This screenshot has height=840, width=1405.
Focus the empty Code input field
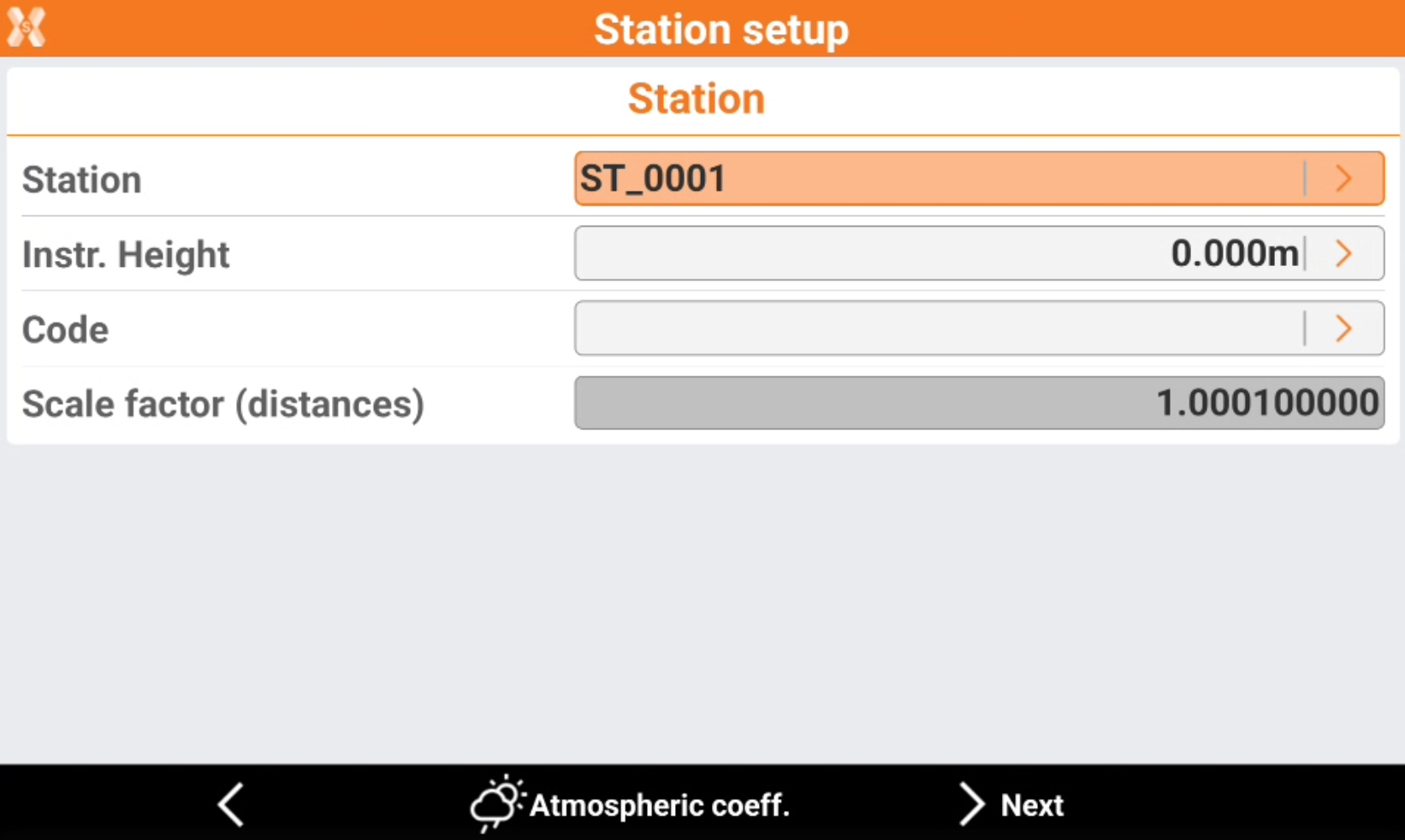pyautogui.click(x=937, y=328)
